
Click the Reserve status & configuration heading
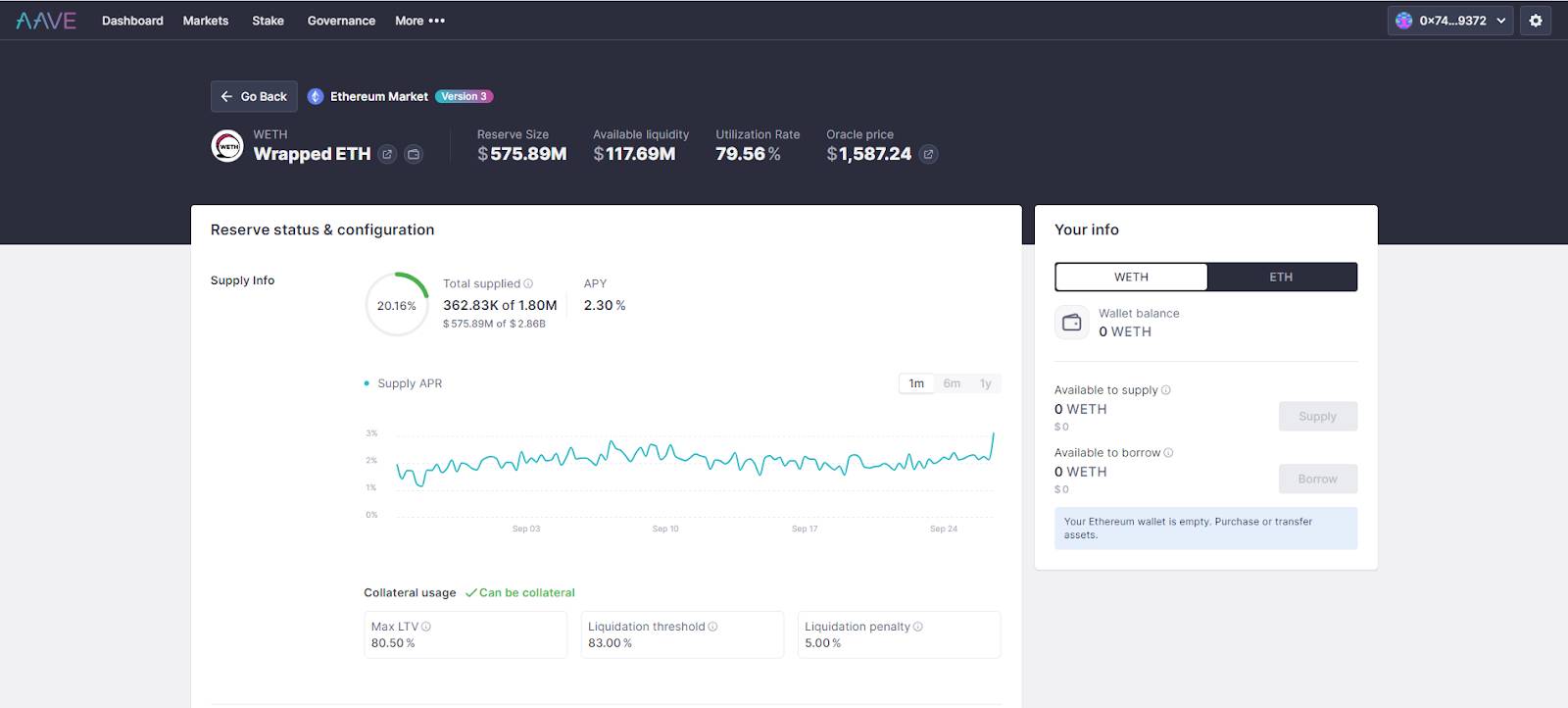coord(322,229)
